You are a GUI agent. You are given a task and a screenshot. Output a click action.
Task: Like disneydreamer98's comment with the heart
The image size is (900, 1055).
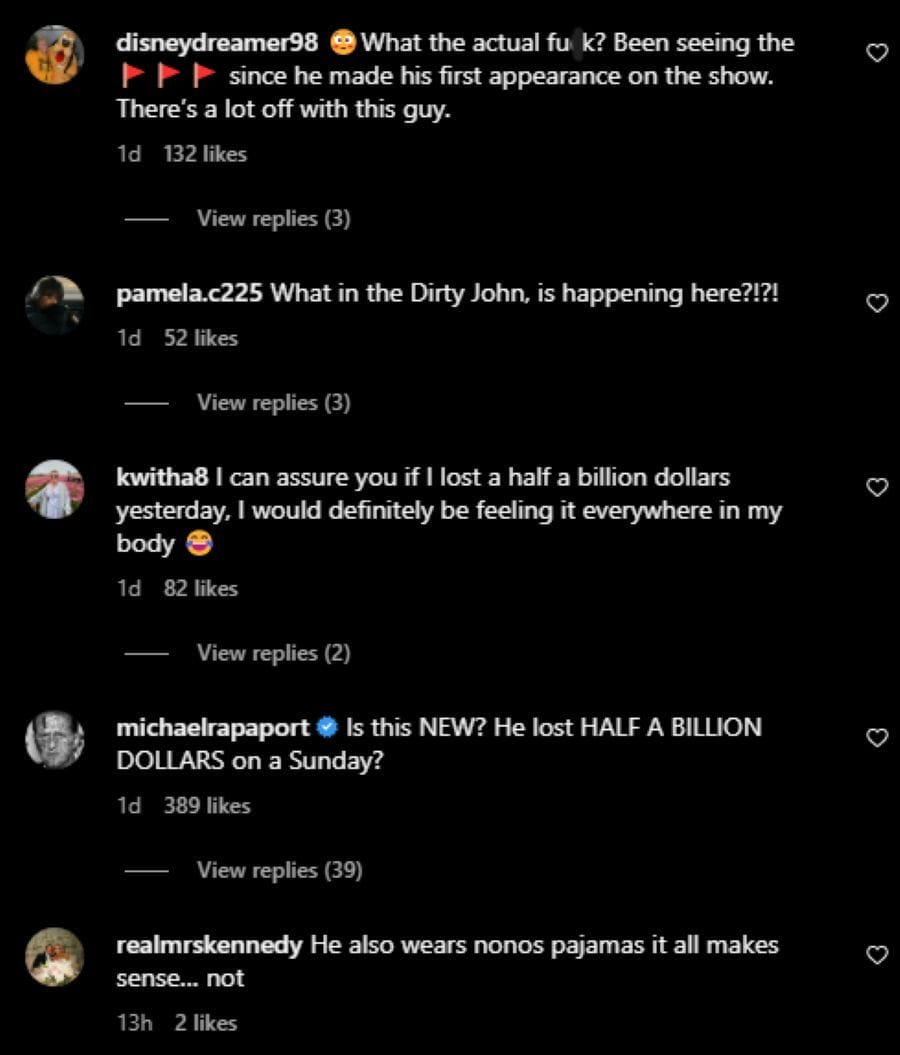[877, 53]
